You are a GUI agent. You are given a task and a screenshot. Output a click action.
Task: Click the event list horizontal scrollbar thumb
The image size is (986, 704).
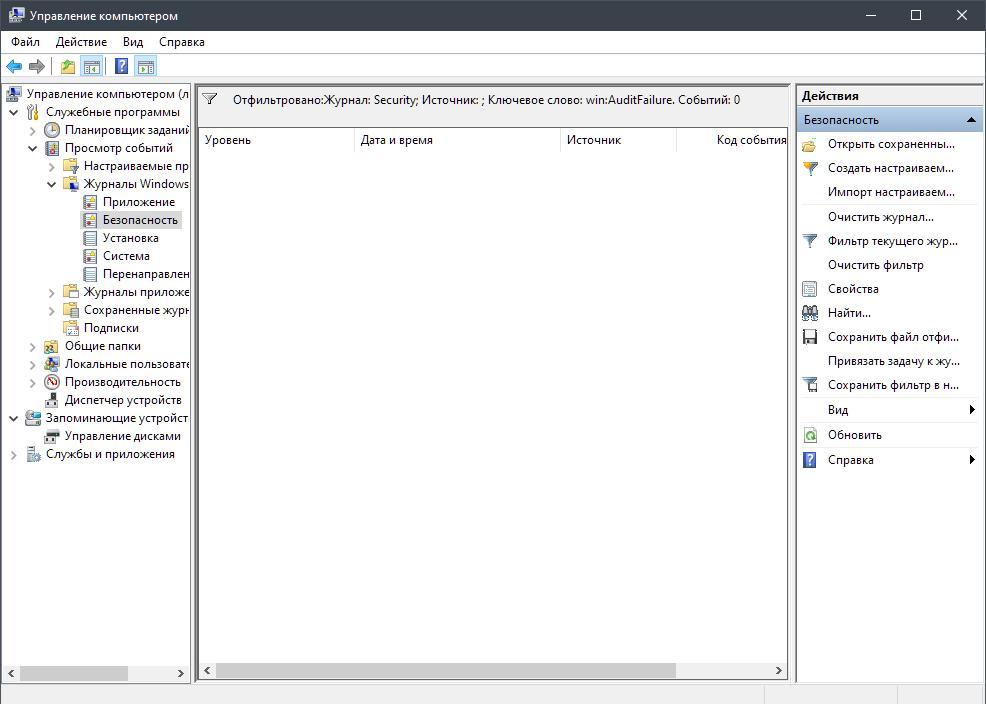pos(446,671)
